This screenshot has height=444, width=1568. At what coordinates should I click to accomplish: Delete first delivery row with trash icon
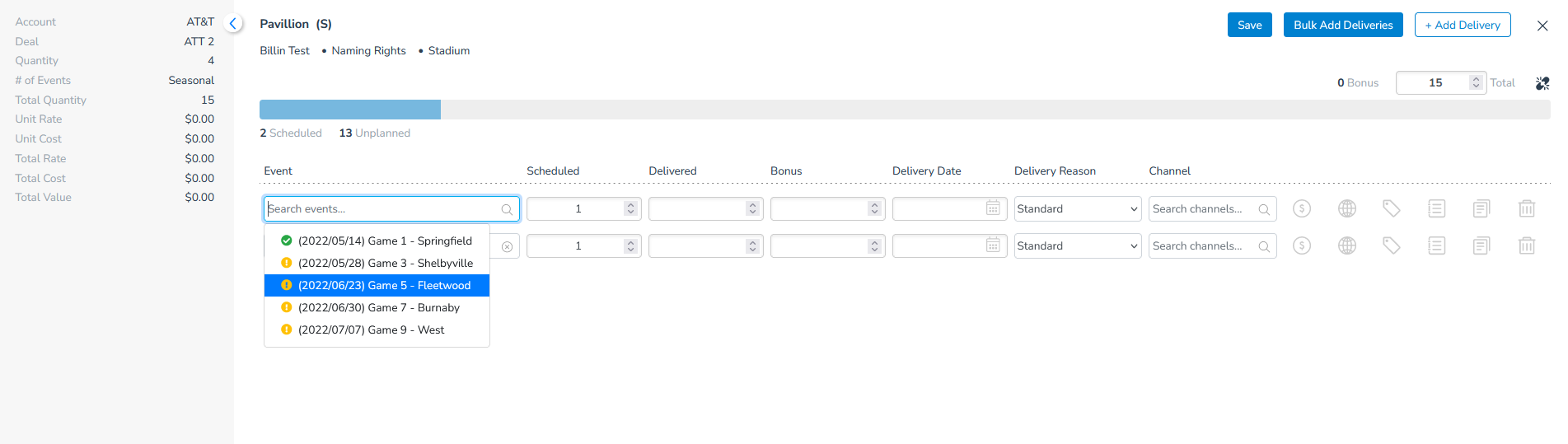[x=1527, y=208]
